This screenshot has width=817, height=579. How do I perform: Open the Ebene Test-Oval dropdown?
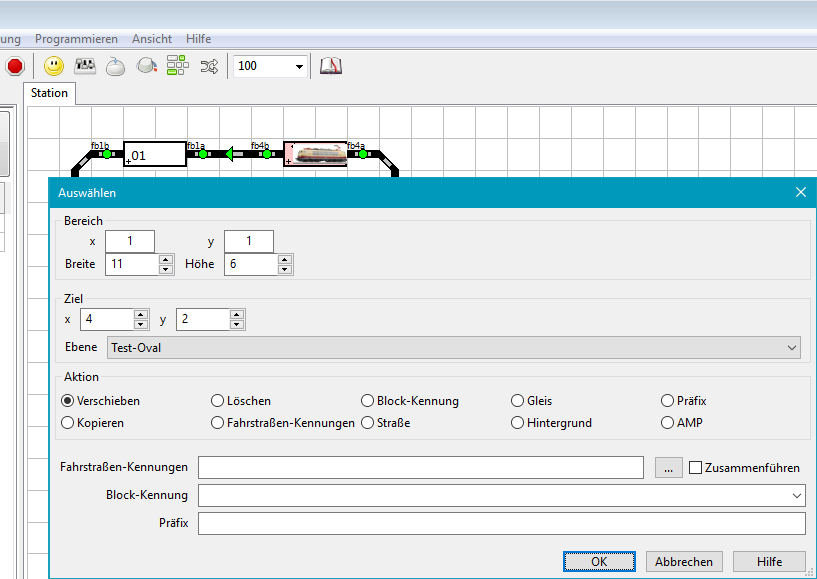(792, 348)
